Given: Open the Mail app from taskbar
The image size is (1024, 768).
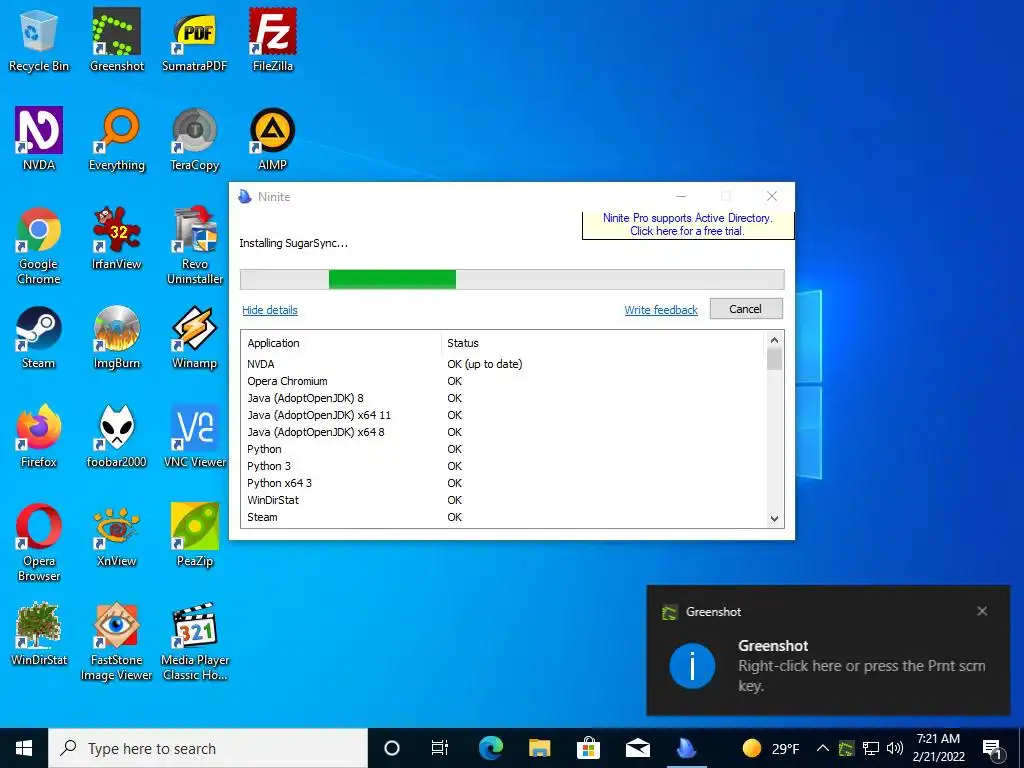Looking at the screenshot, I should coord(637,748).
